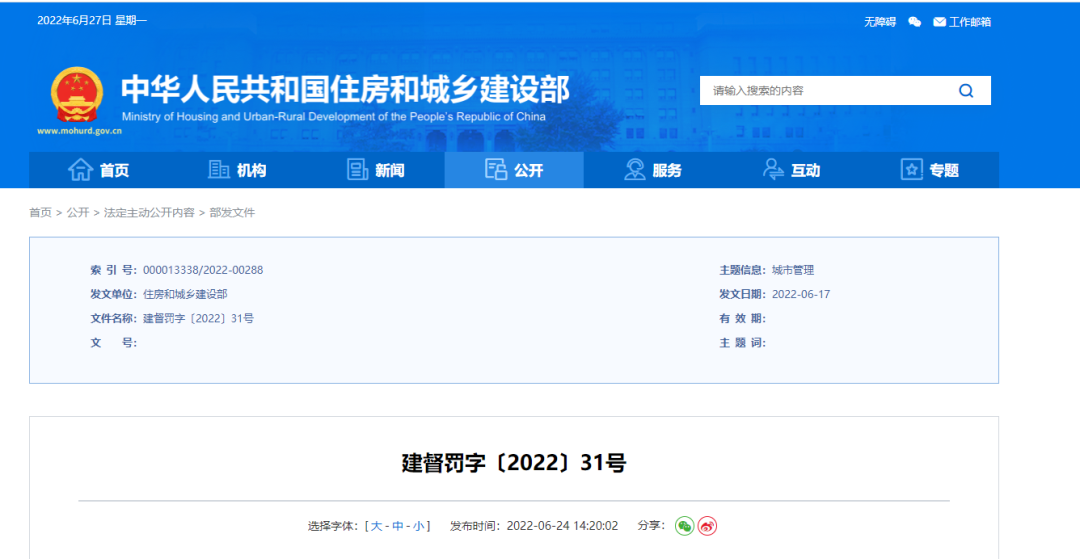Select the 公开 navigation tab

coord(514,170)
